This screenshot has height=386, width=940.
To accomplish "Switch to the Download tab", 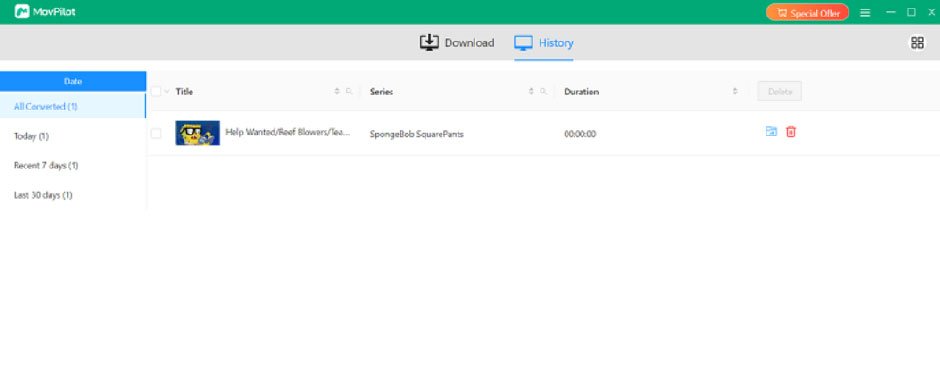I will 457,43.
